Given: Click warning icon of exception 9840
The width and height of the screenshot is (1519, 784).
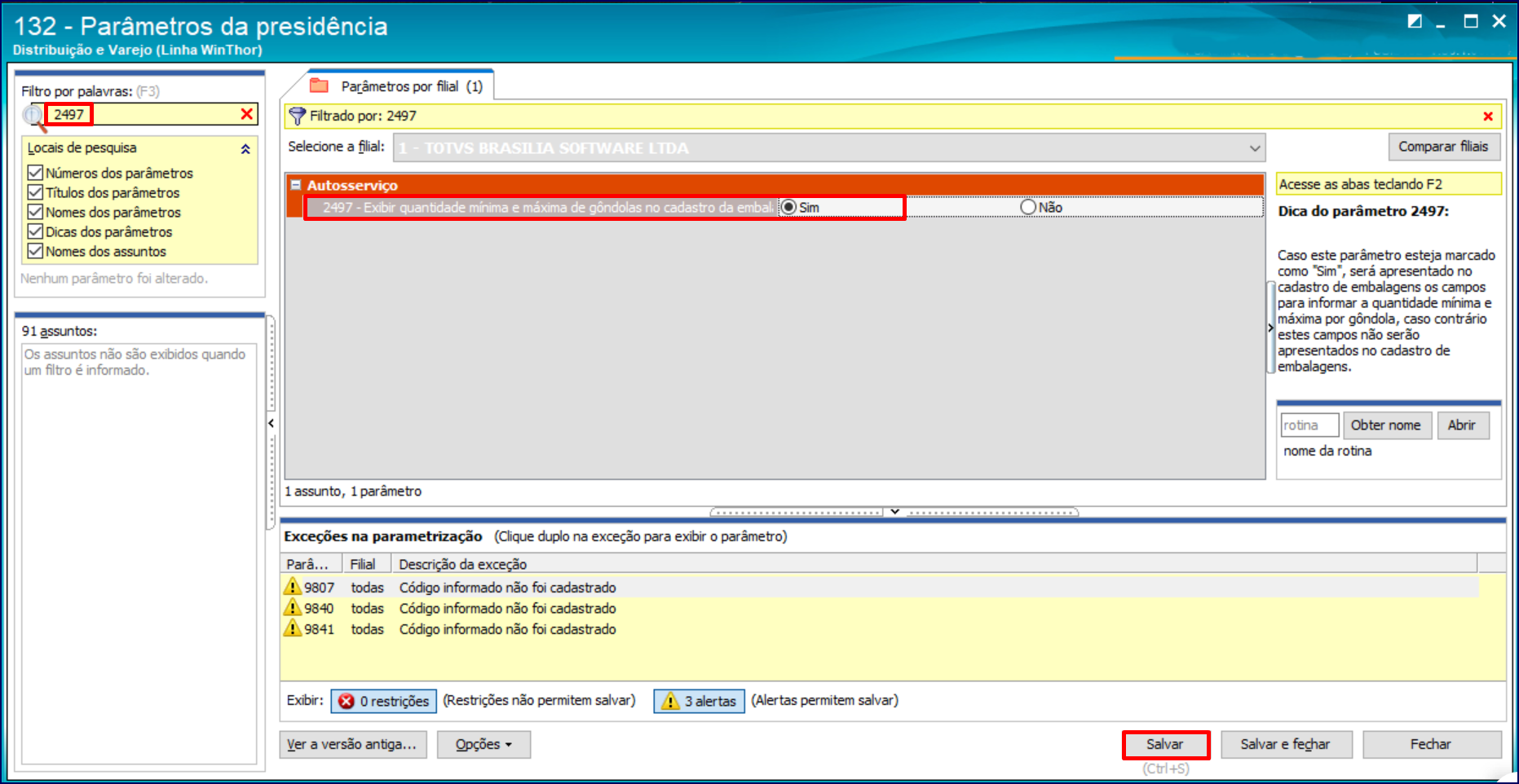Looking at the screenshot, I should click(293, 608).
